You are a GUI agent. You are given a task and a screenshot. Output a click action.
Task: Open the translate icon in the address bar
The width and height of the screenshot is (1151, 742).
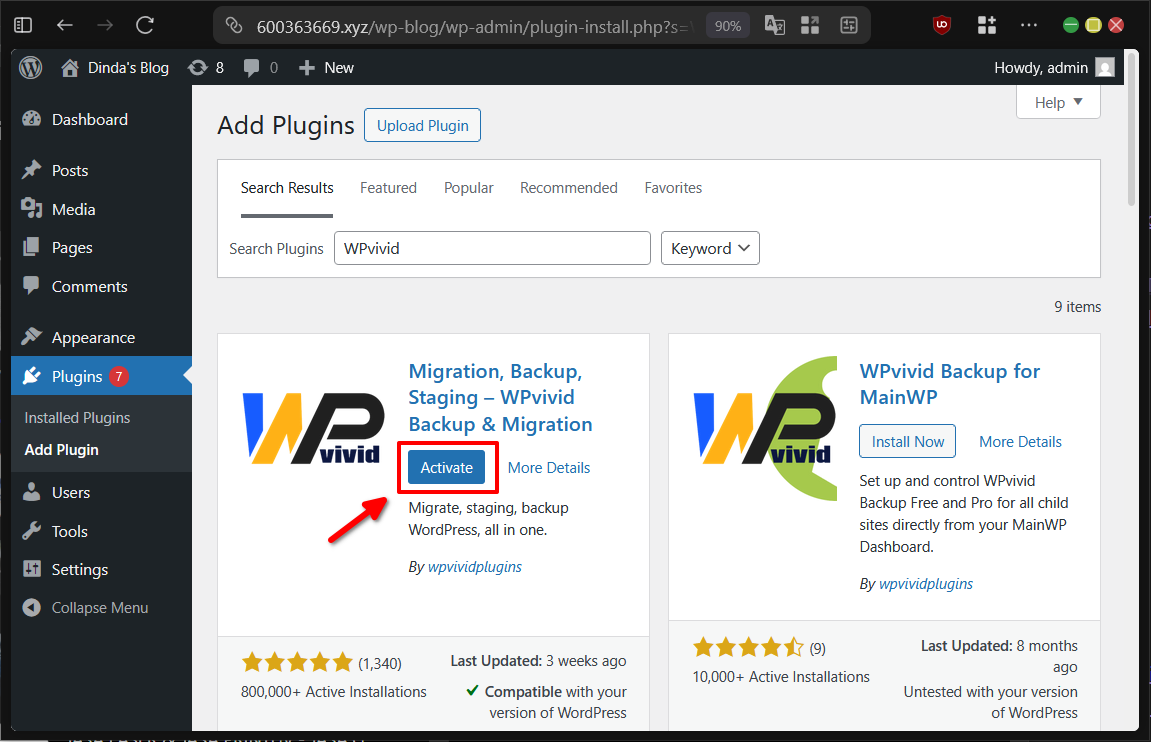tap(774, 24)
